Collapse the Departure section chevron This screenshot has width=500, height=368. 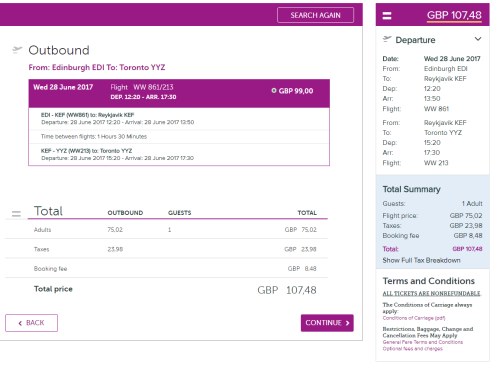(x=478, y=39)
